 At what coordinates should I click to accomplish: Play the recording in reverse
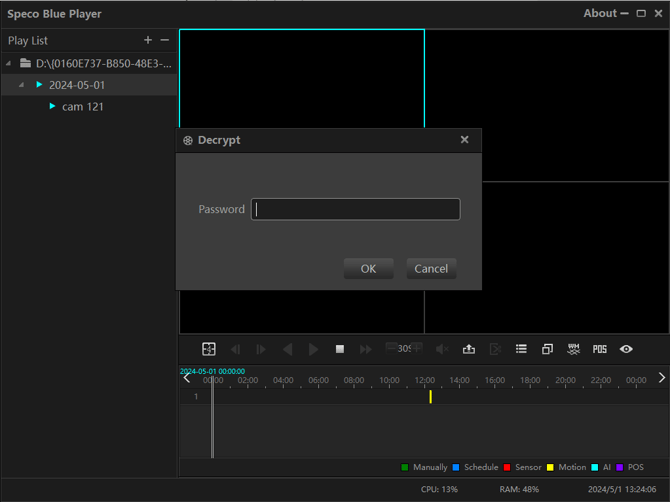(288, 349)
